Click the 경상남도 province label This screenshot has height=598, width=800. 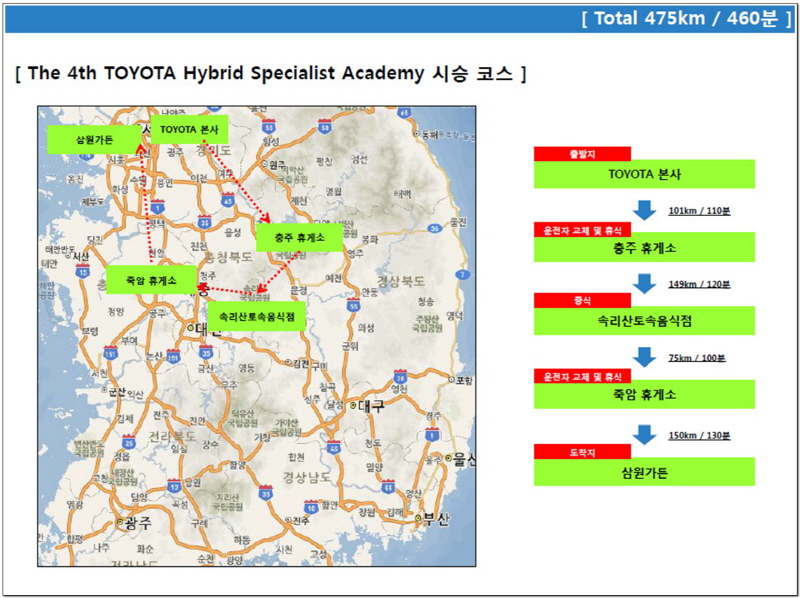[x=308, y=477]
